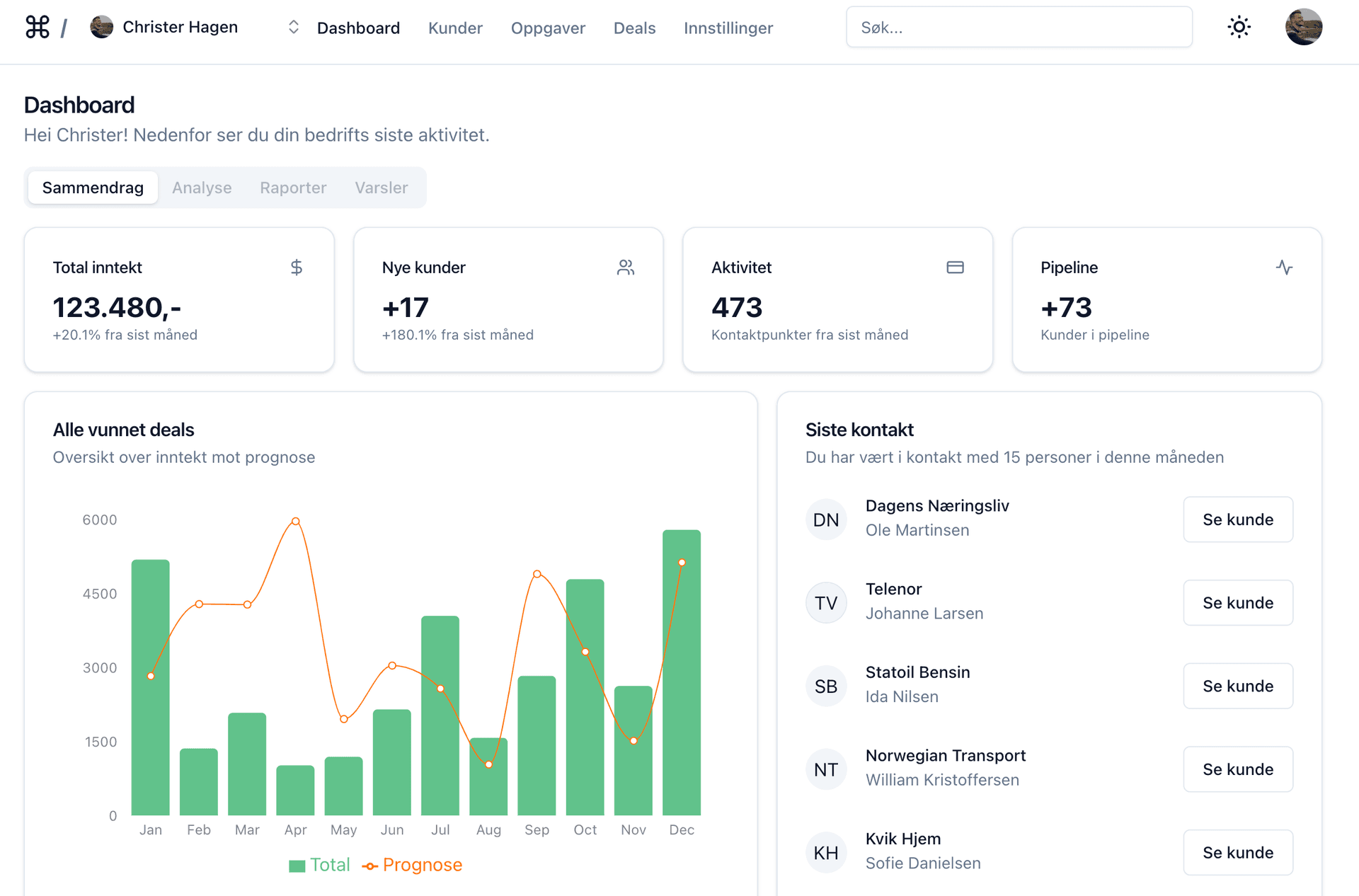Click the card icon in Aktivitet card

pyautogui.click(x=955, y=268)
